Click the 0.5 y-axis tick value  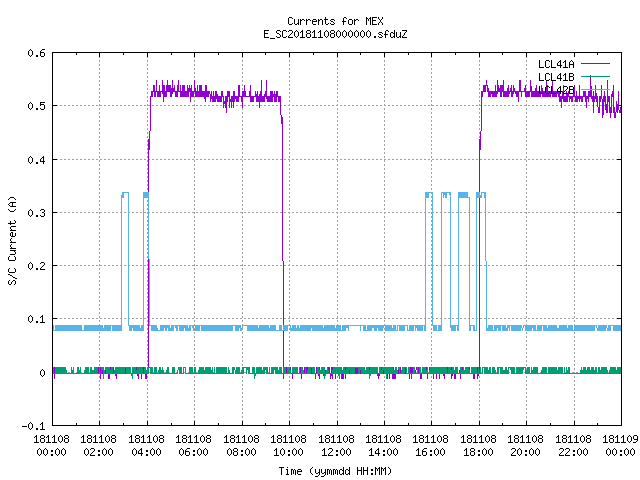[36, 106]
